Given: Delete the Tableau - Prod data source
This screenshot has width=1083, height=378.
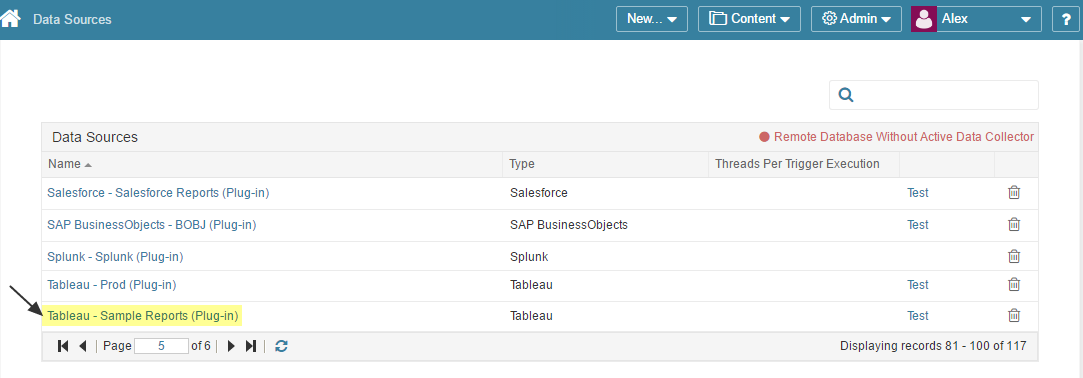Looking at the screenshot, I should (1014, 284).
